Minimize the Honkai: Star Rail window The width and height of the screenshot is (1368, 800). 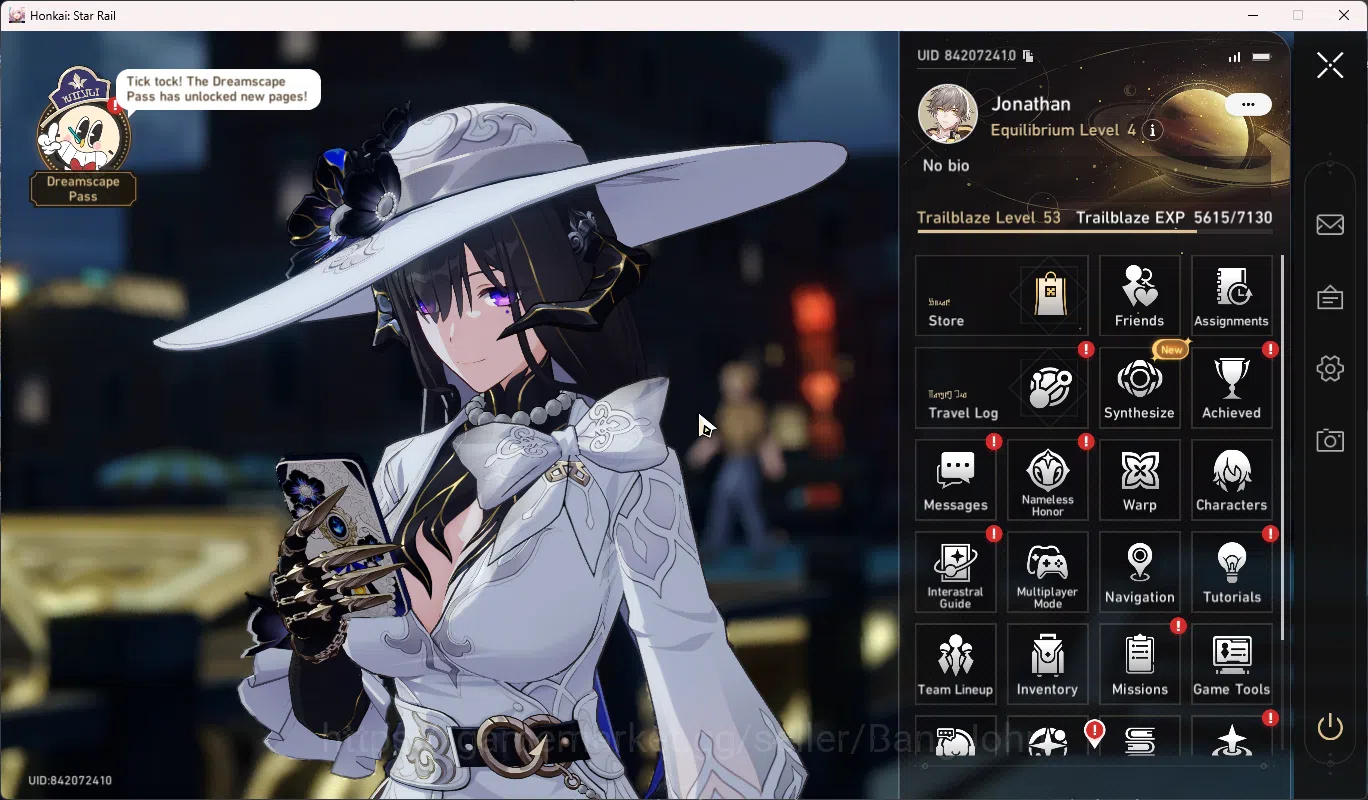tap(1253, 15)
